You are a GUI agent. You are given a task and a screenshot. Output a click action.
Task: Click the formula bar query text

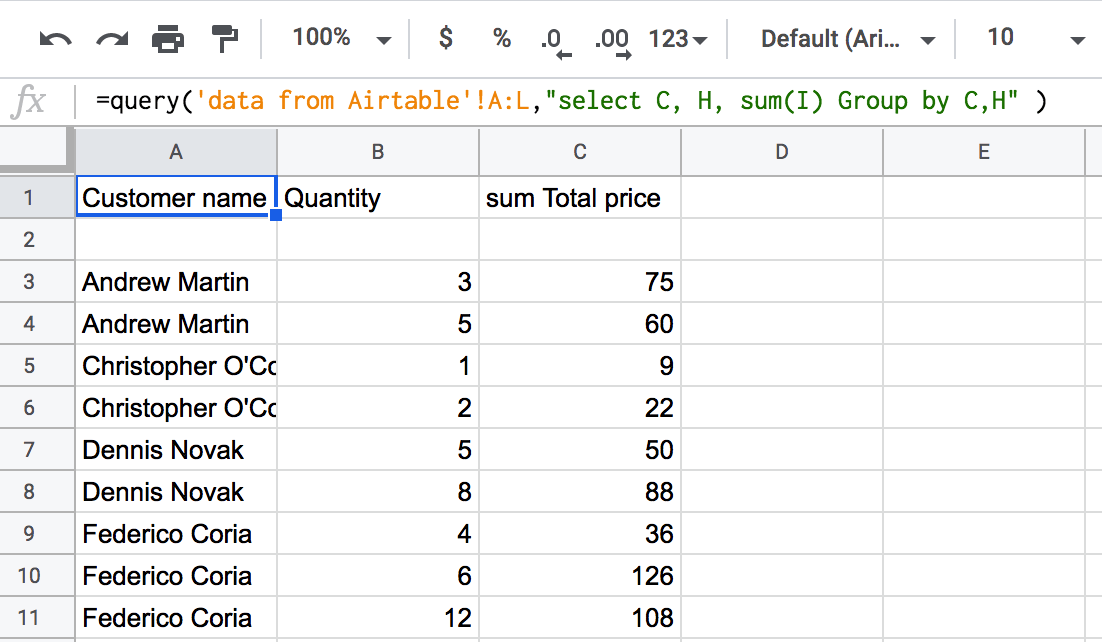(571, 101)
